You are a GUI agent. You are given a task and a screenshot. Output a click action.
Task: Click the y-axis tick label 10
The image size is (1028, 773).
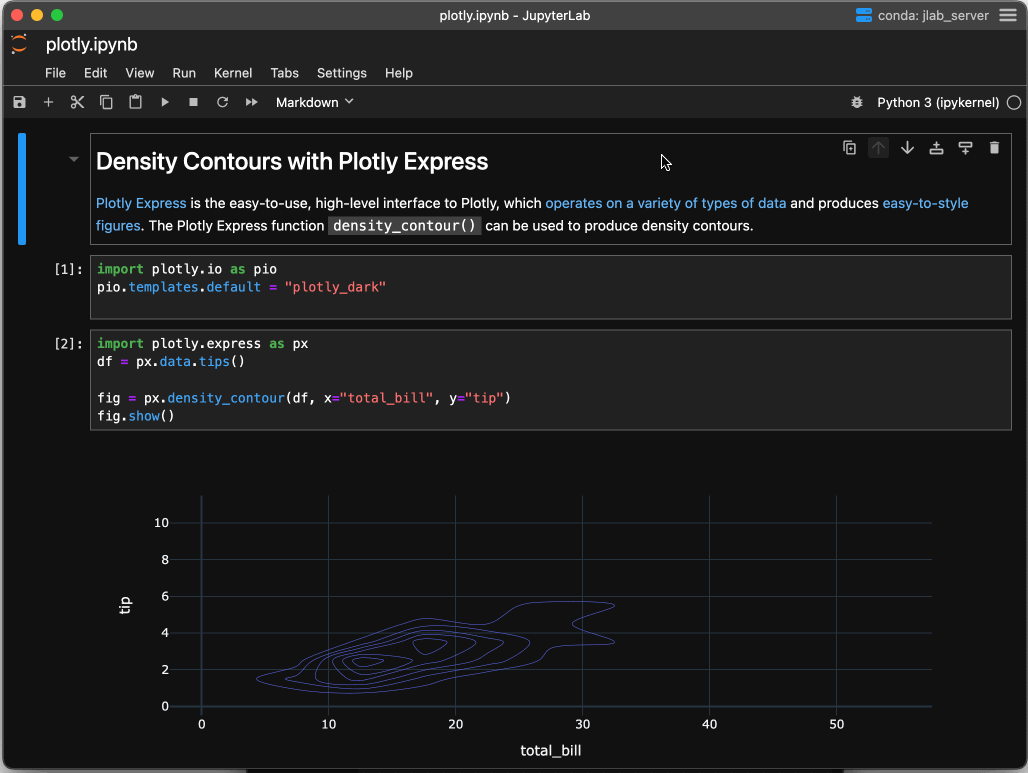coord(161,523)
